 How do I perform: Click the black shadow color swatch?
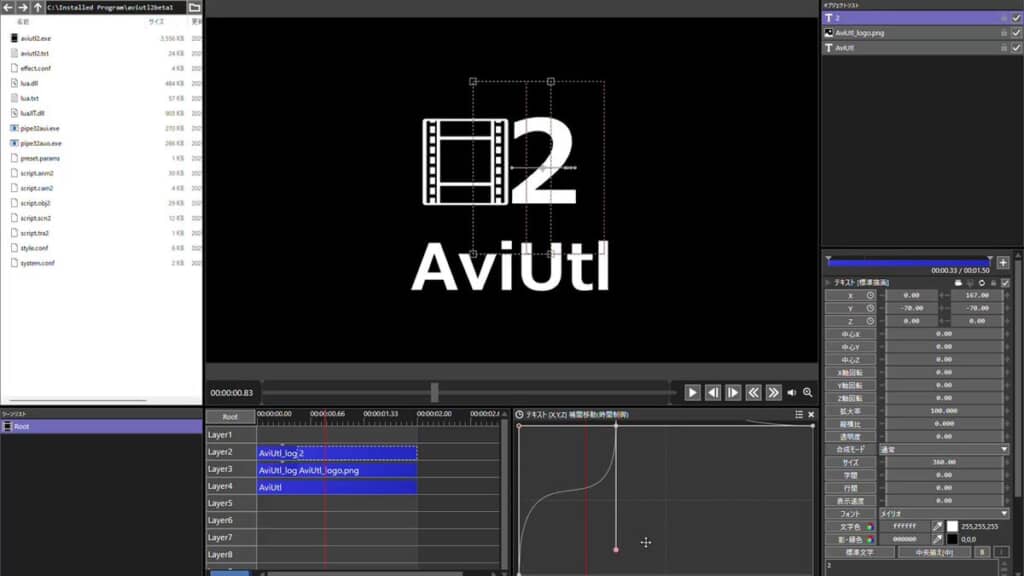(x=952, y=539)
